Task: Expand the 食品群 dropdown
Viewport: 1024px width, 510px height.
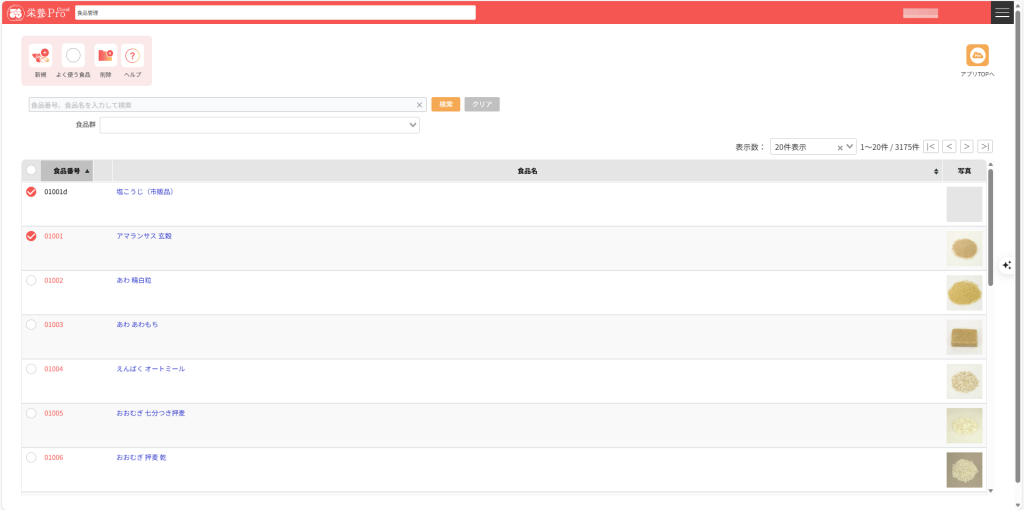Action: (x=260, y=125)
